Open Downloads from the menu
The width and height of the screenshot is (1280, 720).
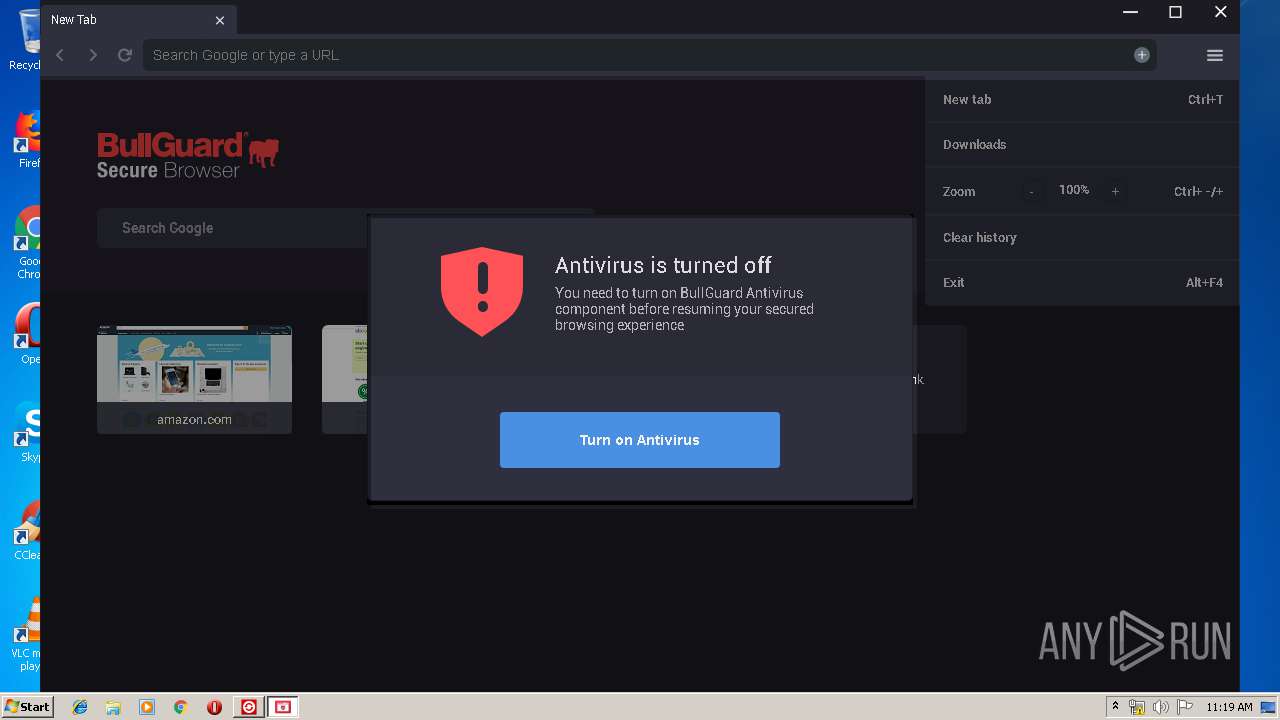coord(1082,144)
